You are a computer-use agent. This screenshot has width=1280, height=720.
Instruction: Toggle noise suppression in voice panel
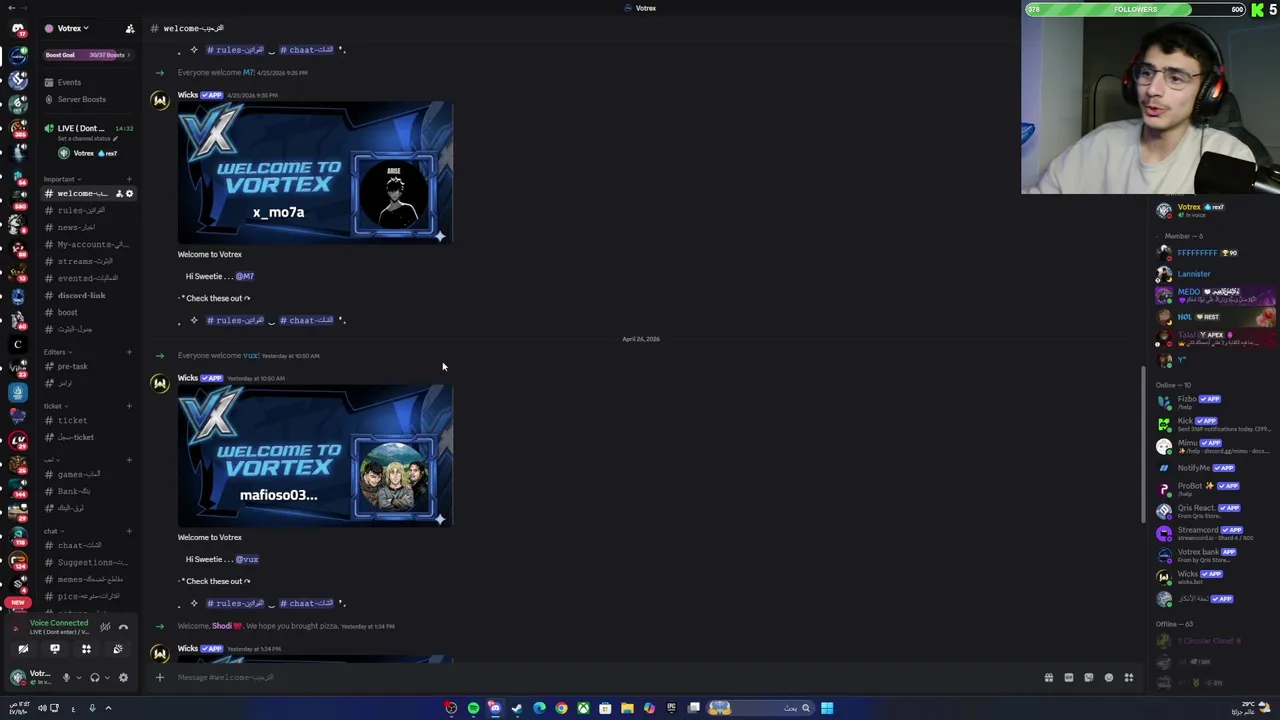click(105, 627)
